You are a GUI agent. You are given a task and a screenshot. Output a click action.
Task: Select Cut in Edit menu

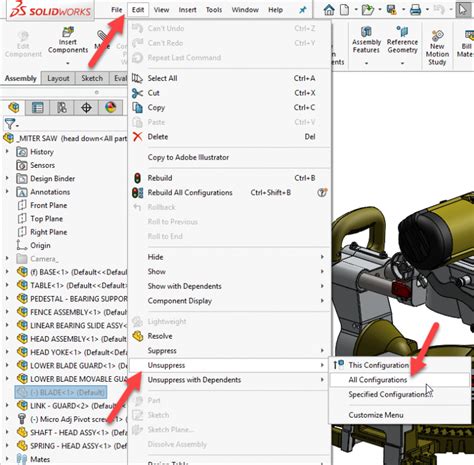230,93
